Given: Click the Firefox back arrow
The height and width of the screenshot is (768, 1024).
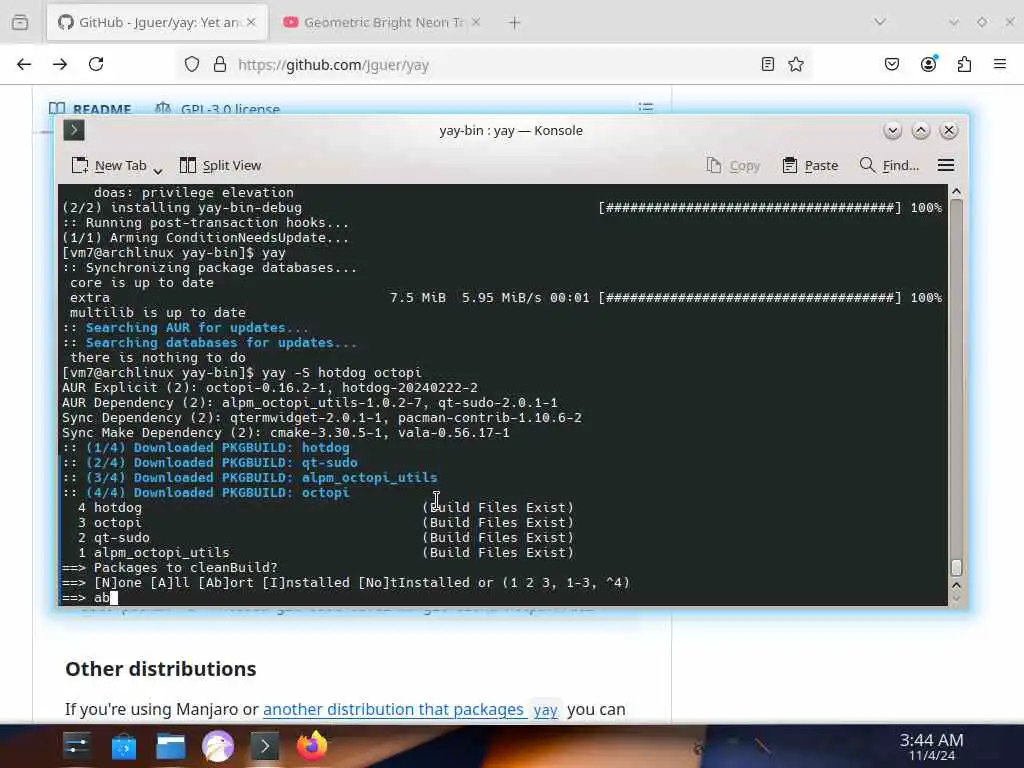Looking at the screenshot, I should 24,64.
